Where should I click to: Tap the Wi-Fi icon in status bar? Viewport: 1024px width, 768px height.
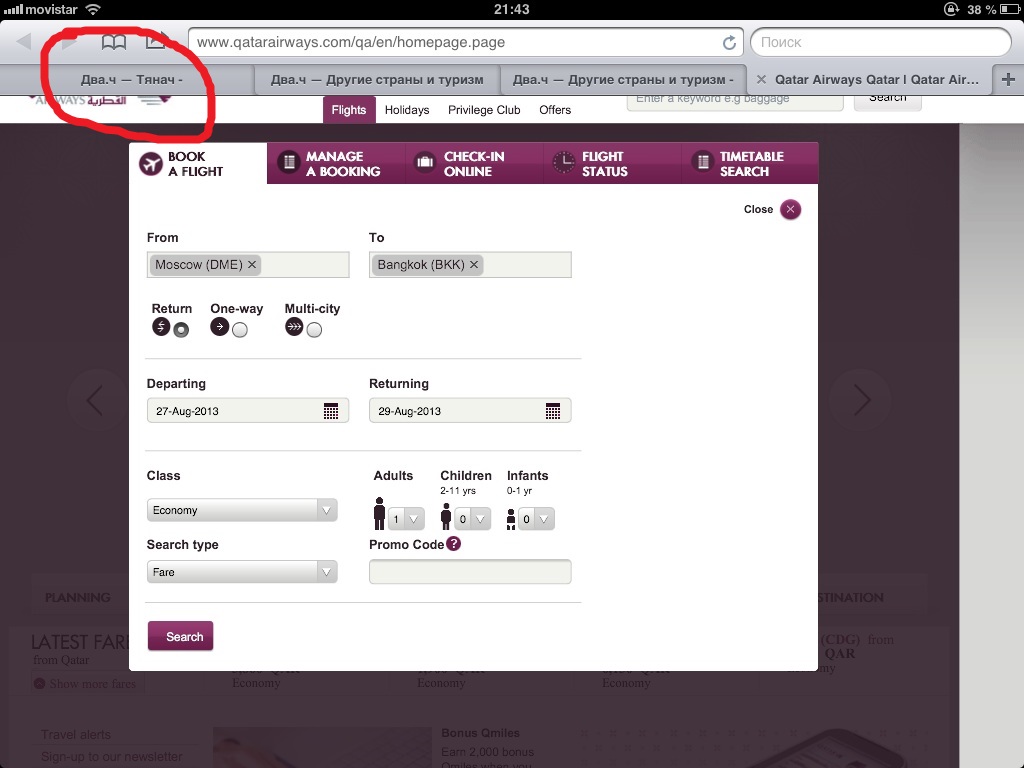(93, 9)
